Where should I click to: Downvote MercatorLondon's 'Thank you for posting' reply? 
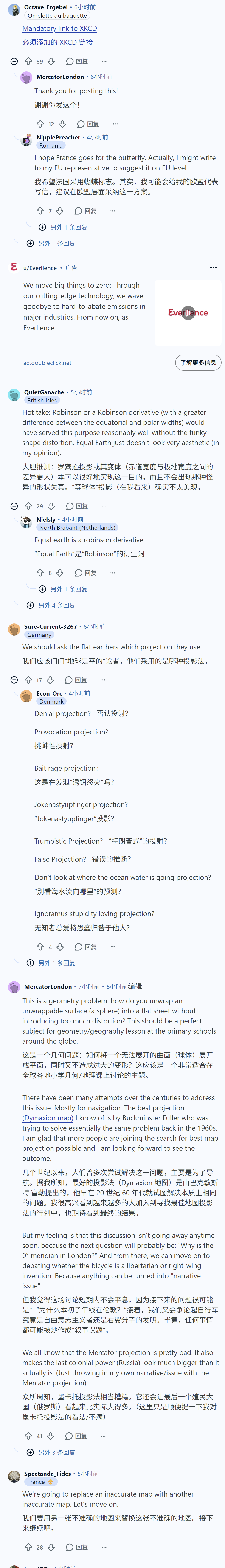(x=62, y=124)
